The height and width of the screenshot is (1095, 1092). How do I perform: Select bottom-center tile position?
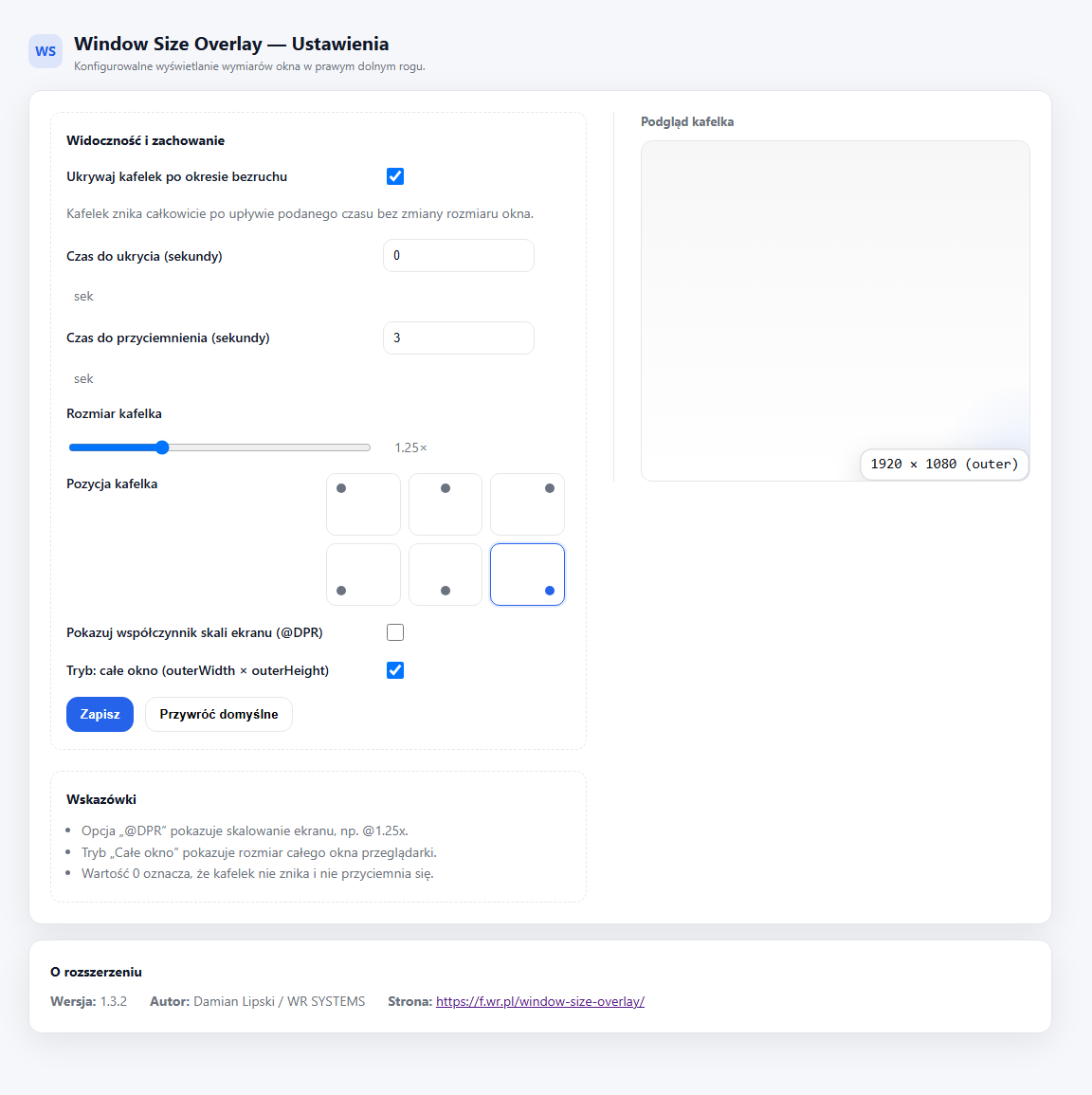point(446,575)
